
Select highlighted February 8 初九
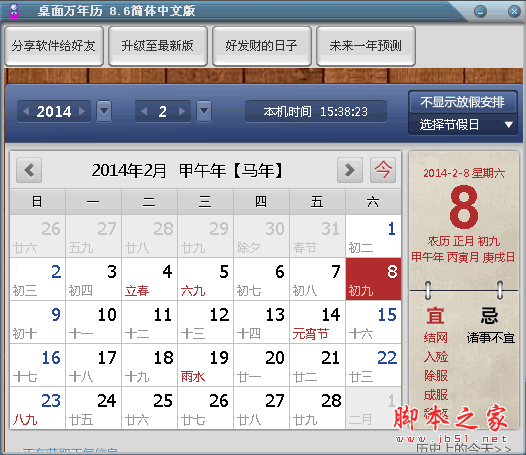[373, 279]
